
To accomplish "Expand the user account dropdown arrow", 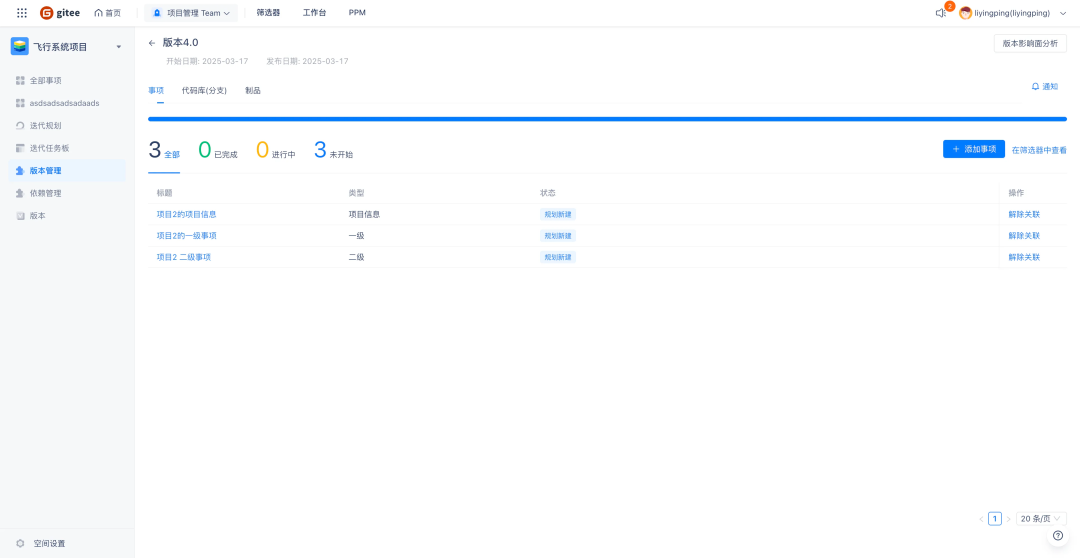I will (x=1063, y=13).
